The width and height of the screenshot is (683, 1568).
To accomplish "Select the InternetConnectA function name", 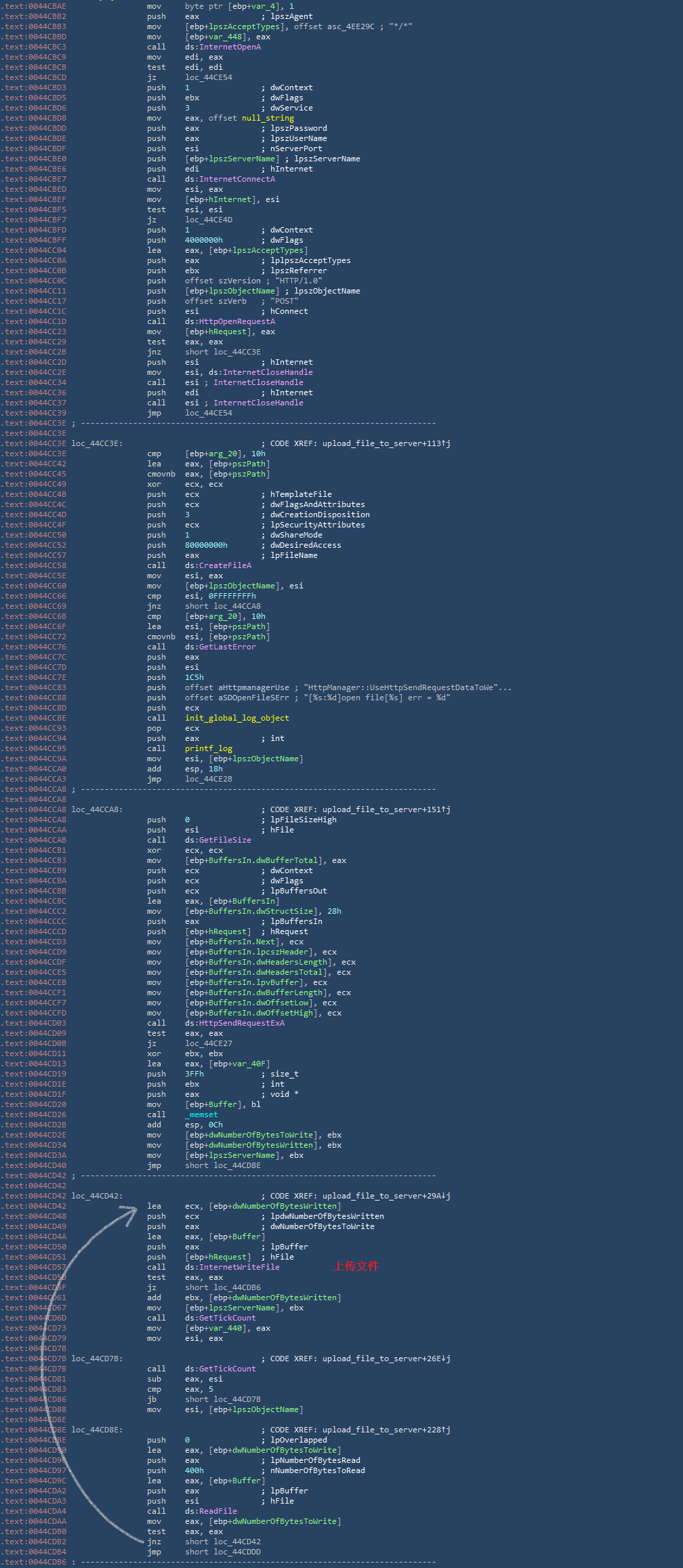I will coord(236,179).
